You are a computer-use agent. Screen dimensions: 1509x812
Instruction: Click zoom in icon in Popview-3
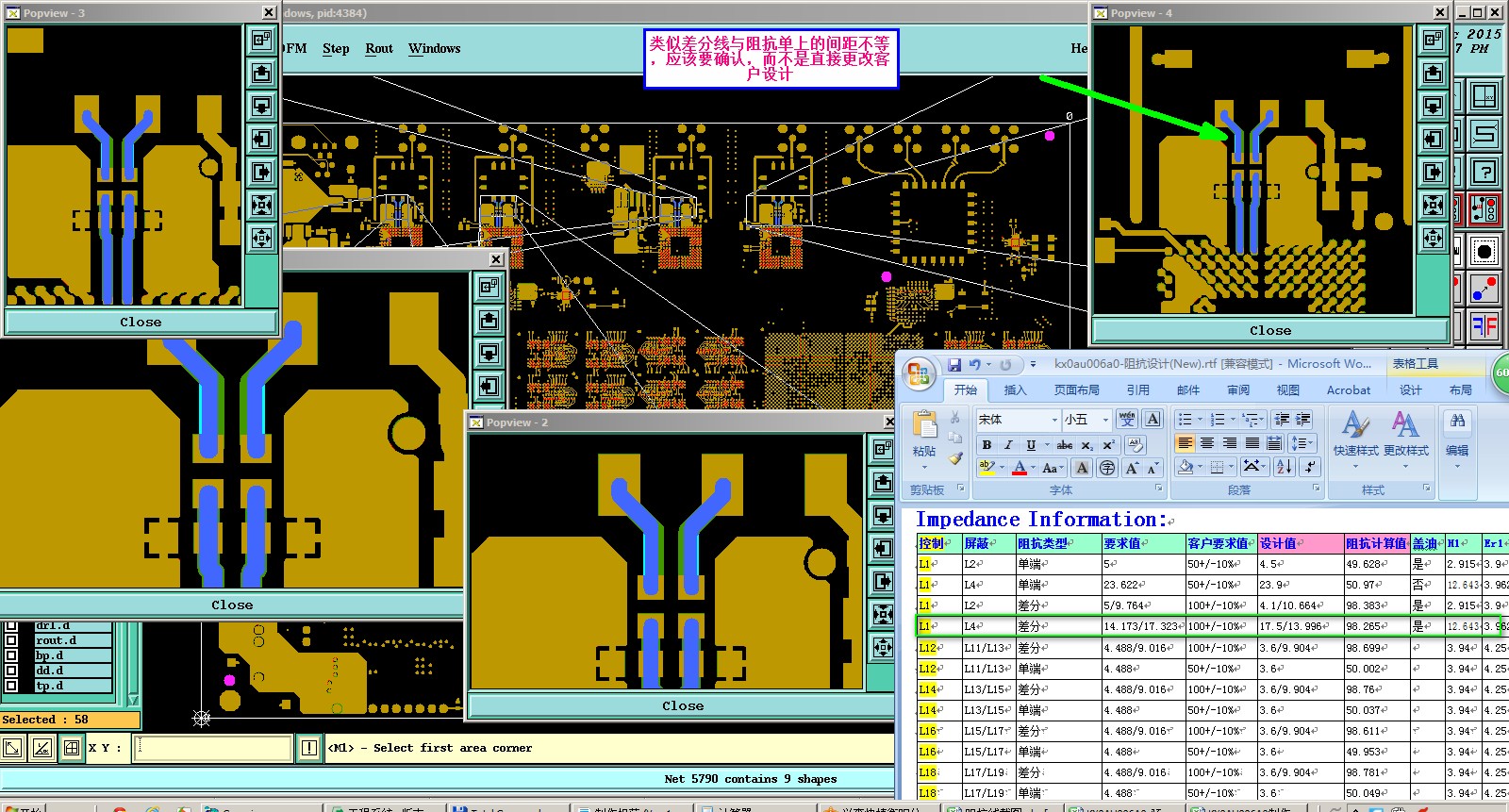coord(261,205)
